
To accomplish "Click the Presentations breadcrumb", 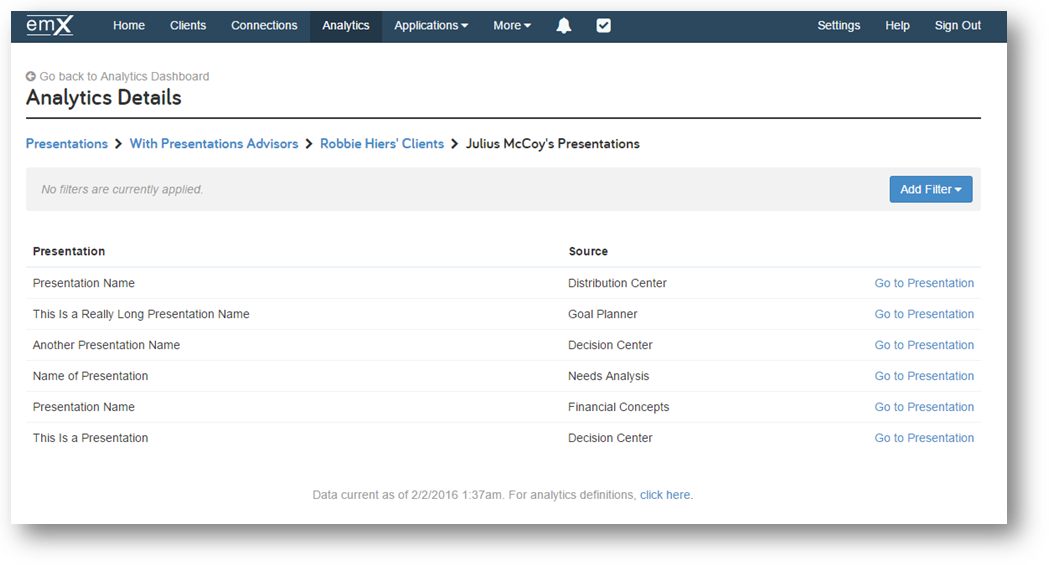I will [x=67, y=144].
